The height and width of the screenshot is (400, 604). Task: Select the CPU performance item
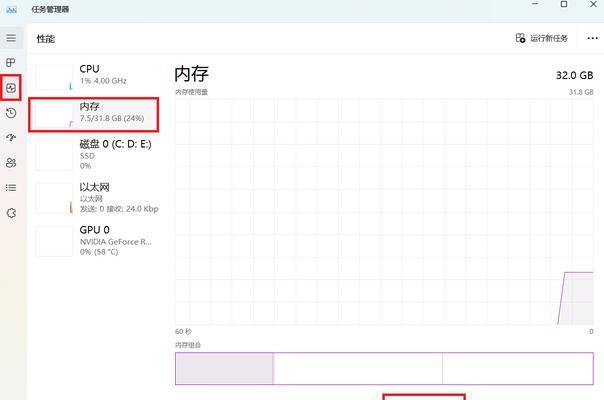(x=94, y=76)
